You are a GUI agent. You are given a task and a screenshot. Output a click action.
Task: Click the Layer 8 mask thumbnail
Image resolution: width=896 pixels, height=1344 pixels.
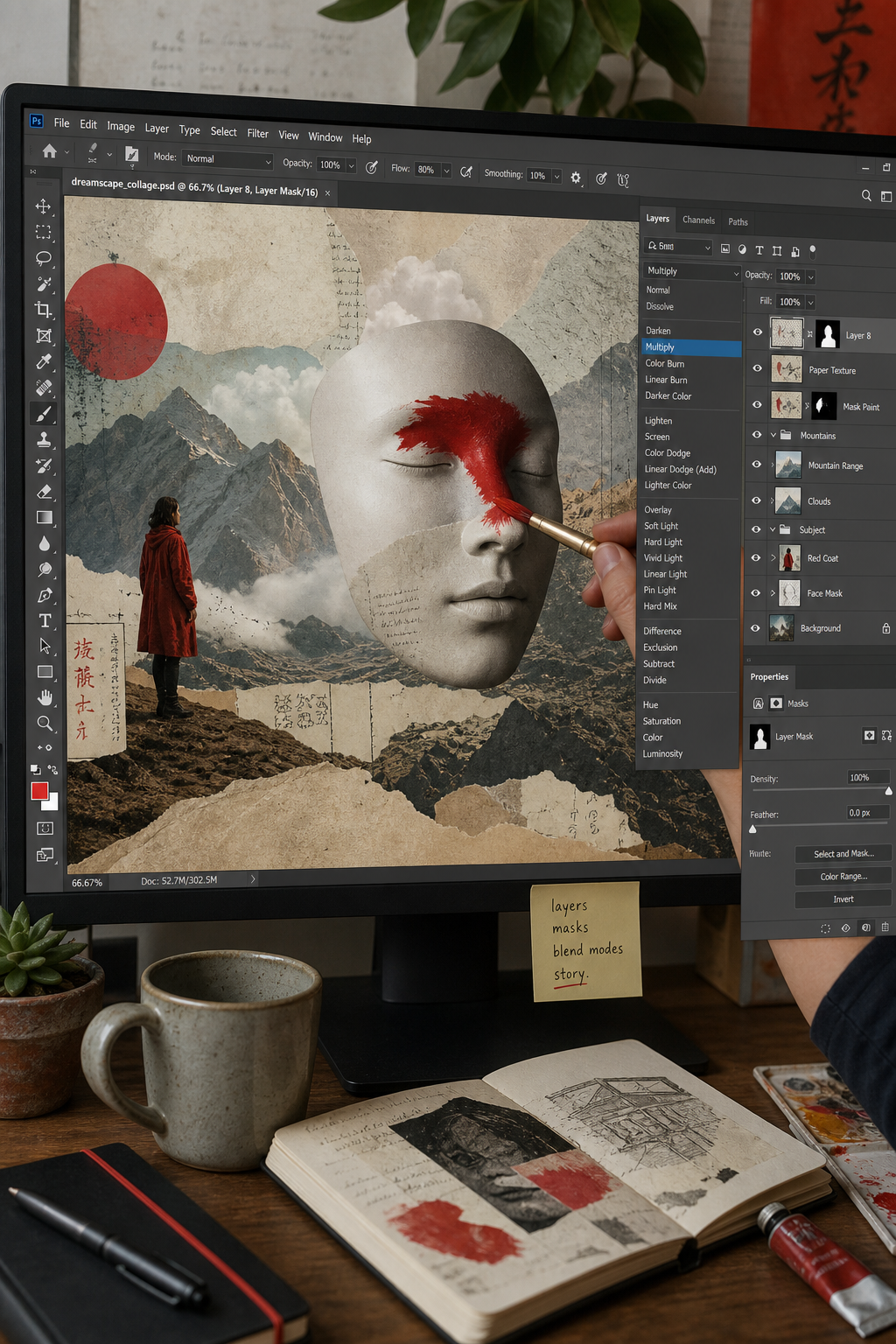click(828, 333)
